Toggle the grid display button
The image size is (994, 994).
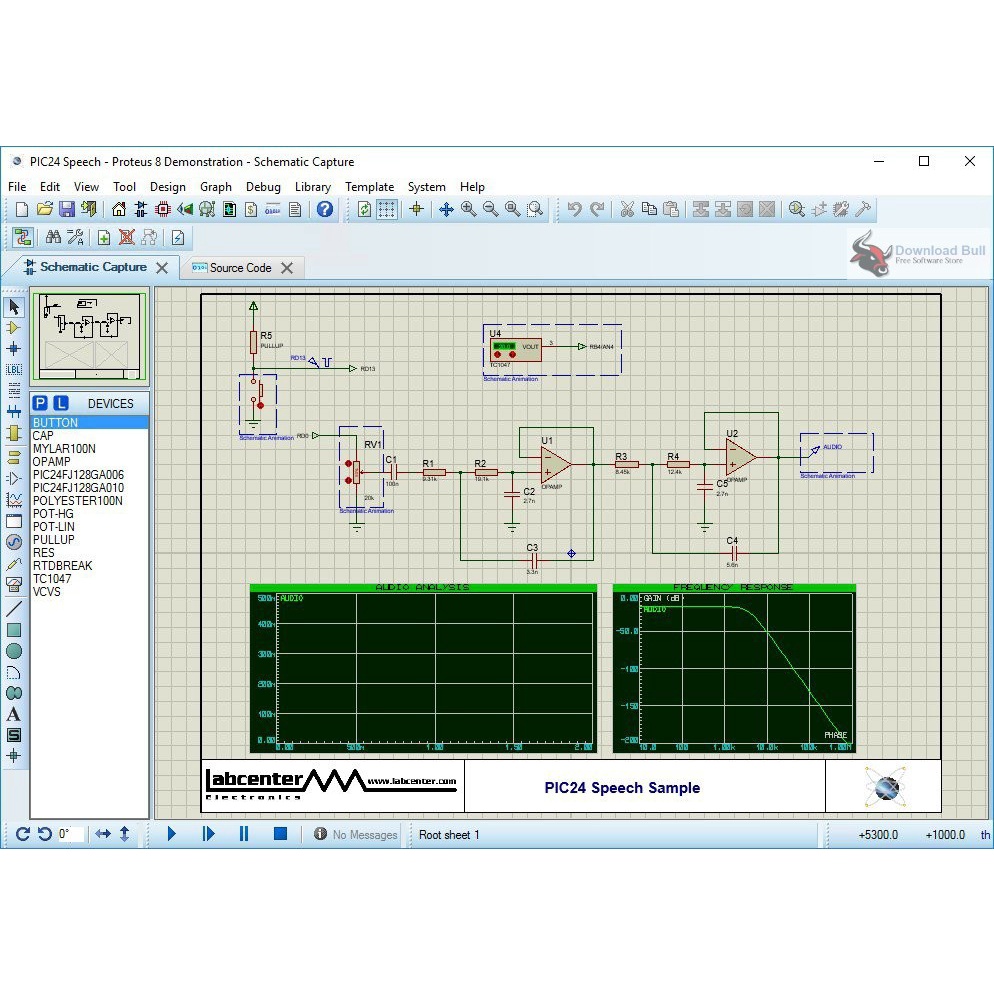[387, 209]
